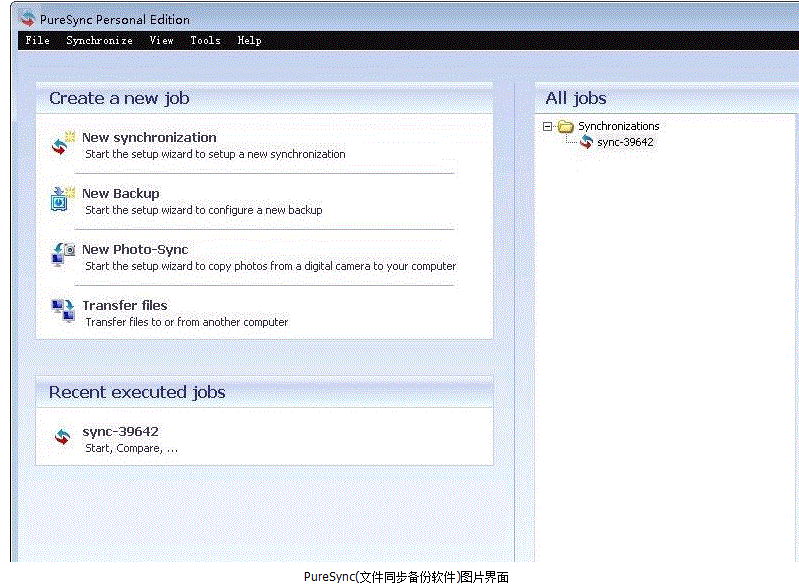799x585 pixels.
Task: Click sync-39642 icon under Recent executed jobs
Action: click(x=63, y=438)
